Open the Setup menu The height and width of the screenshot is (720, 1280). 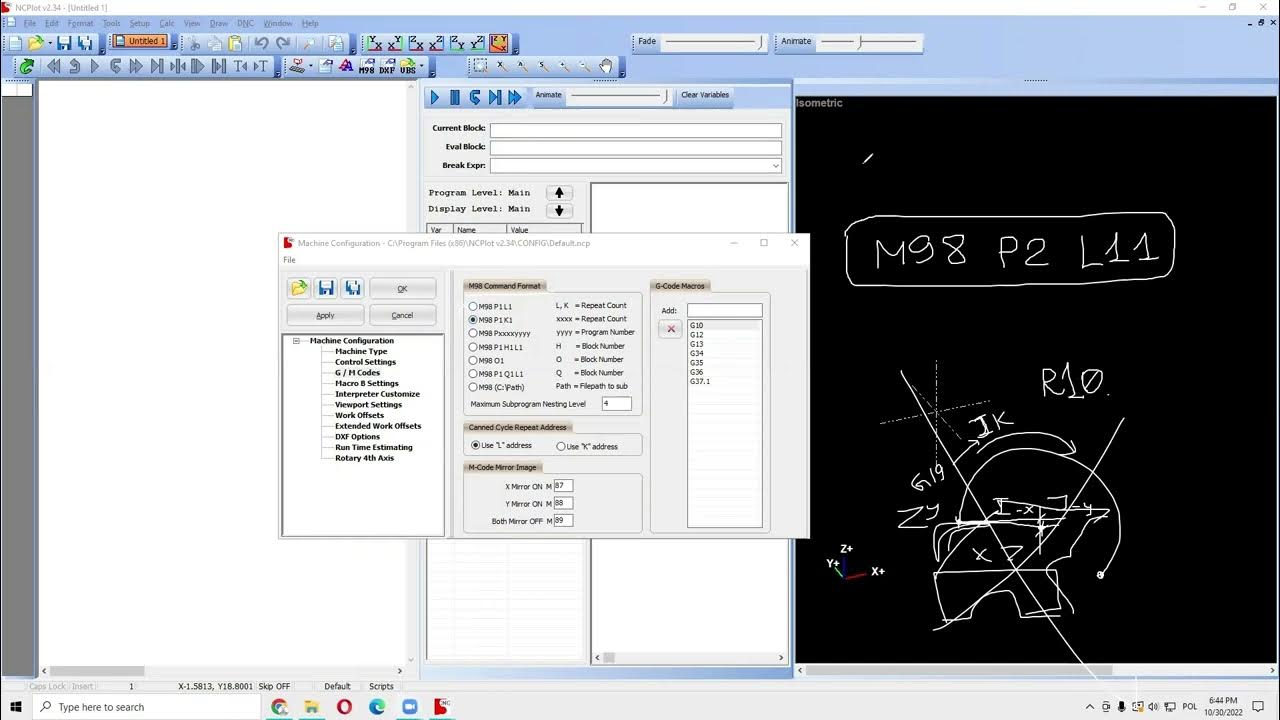coord(140,23)
